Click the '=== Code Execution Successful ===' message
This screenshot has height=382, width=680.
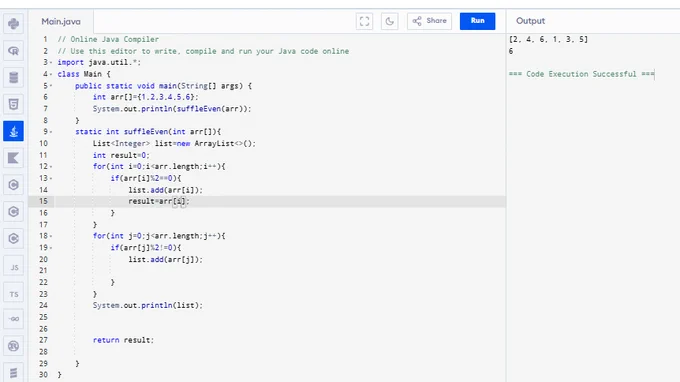click(x=582, y=74)
